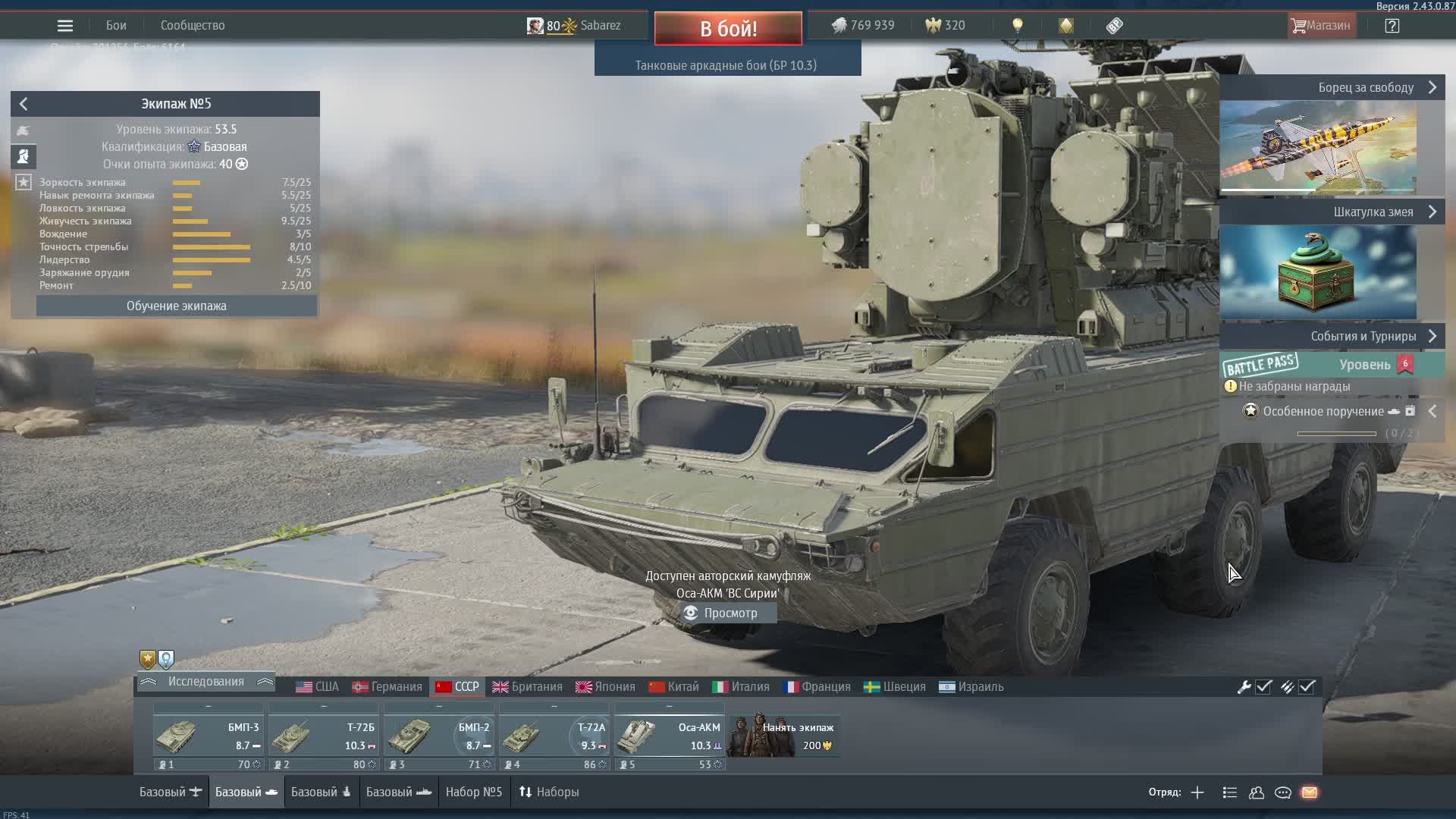
Task: Open the mail envelope icon
Action: click(x=1310, y=792)
